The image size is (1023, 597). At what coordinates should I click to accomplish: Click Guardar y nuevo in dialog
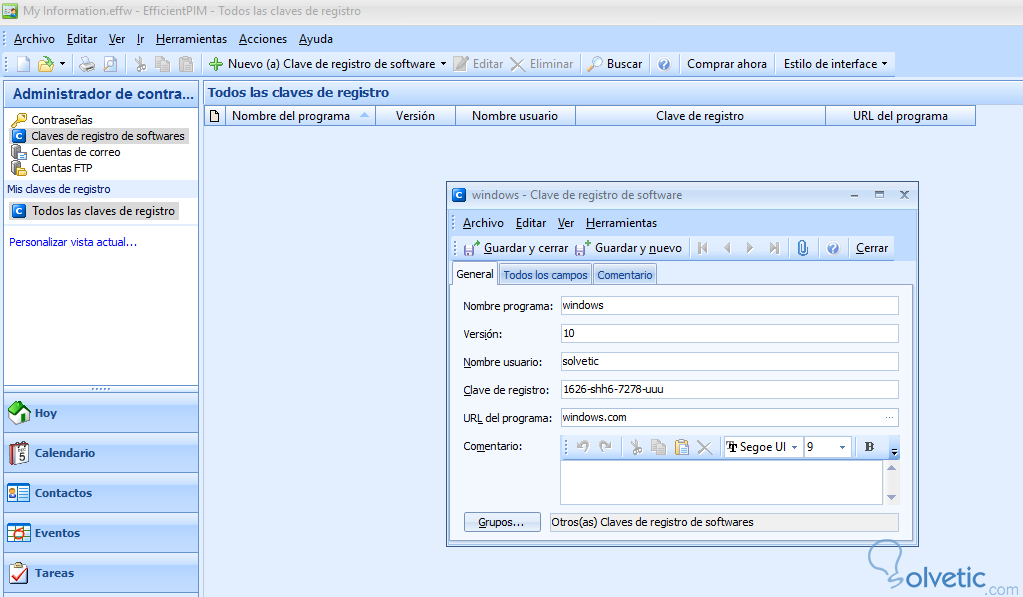click(x=628, y=248)
